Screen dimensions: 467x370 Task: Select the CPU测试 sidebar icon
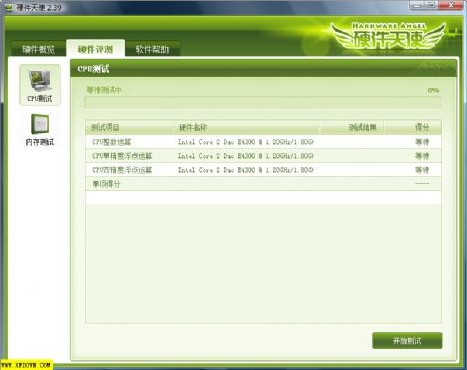[x=40, y=85]
